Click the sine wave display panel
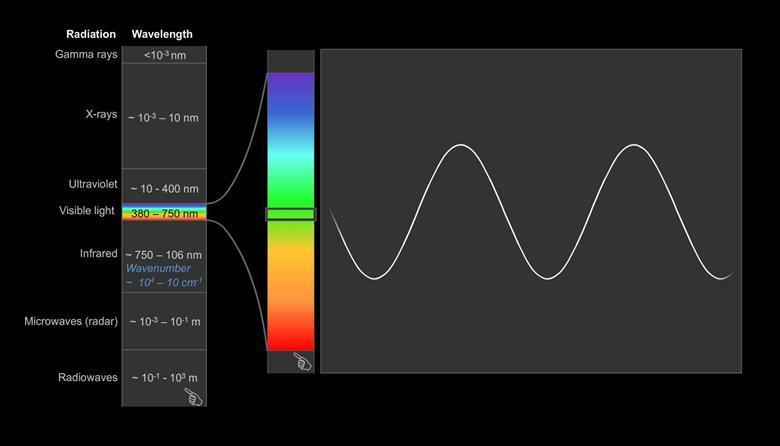This screenshot has width=780, height=446. click(531, 211)
